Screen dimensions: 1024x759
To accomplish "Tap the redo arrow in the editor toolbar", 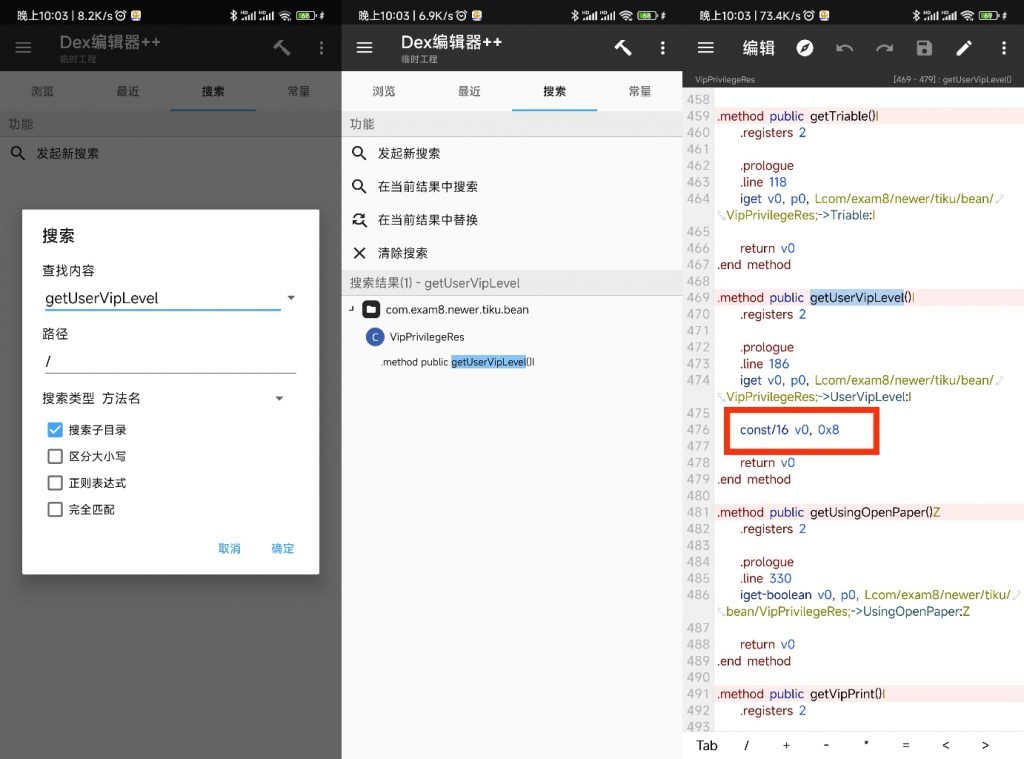I will point(886,47).
